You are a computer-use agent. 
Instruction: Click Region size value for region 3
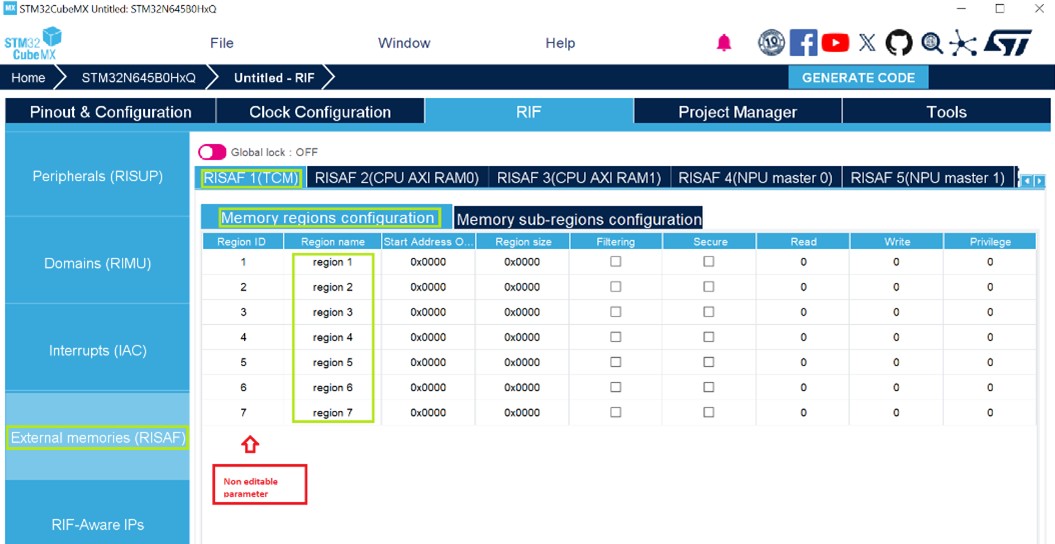pyautogui.click(x=522, y=312)
